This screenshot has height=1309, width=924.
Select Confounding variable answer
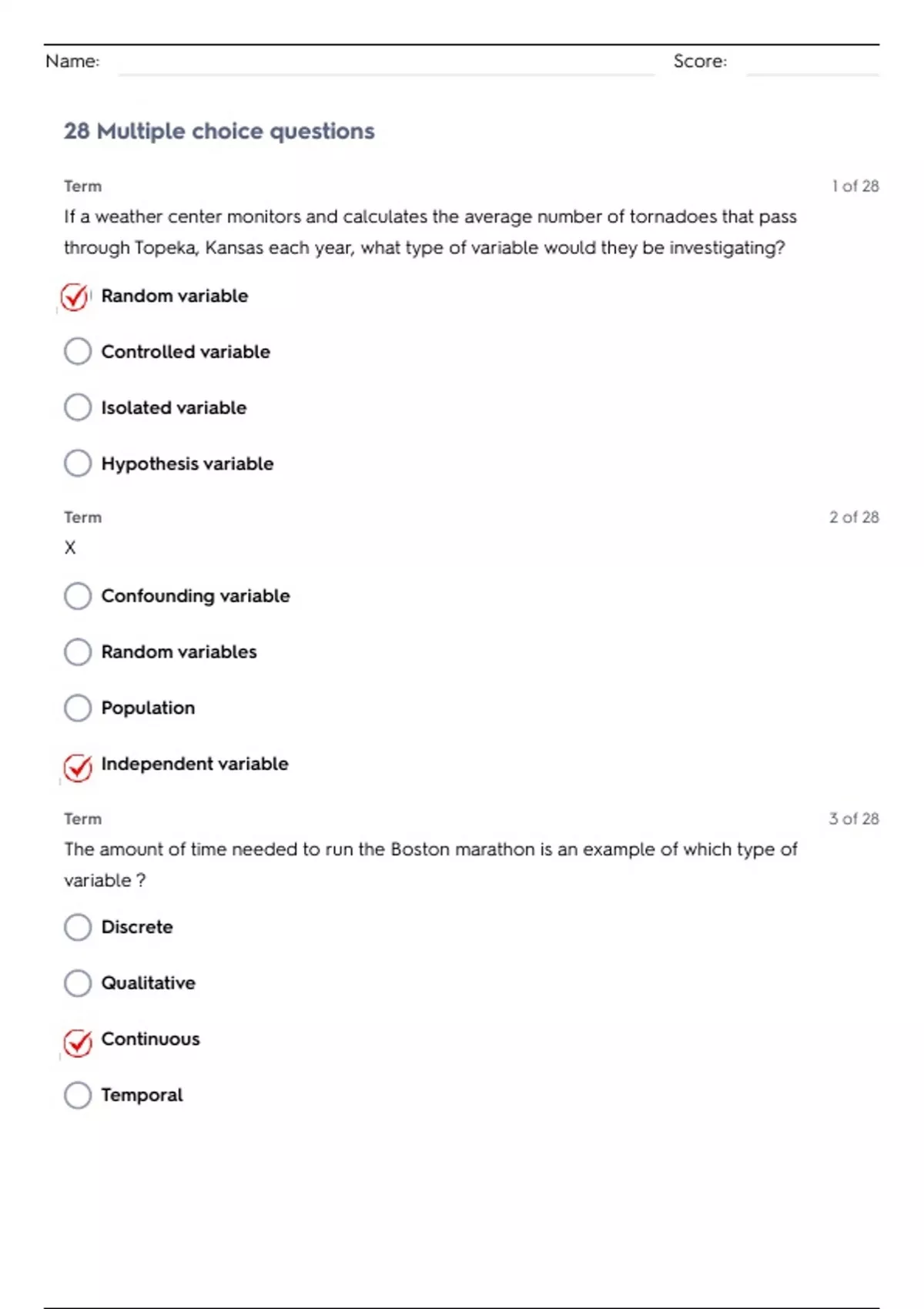[x=78, y=596]
